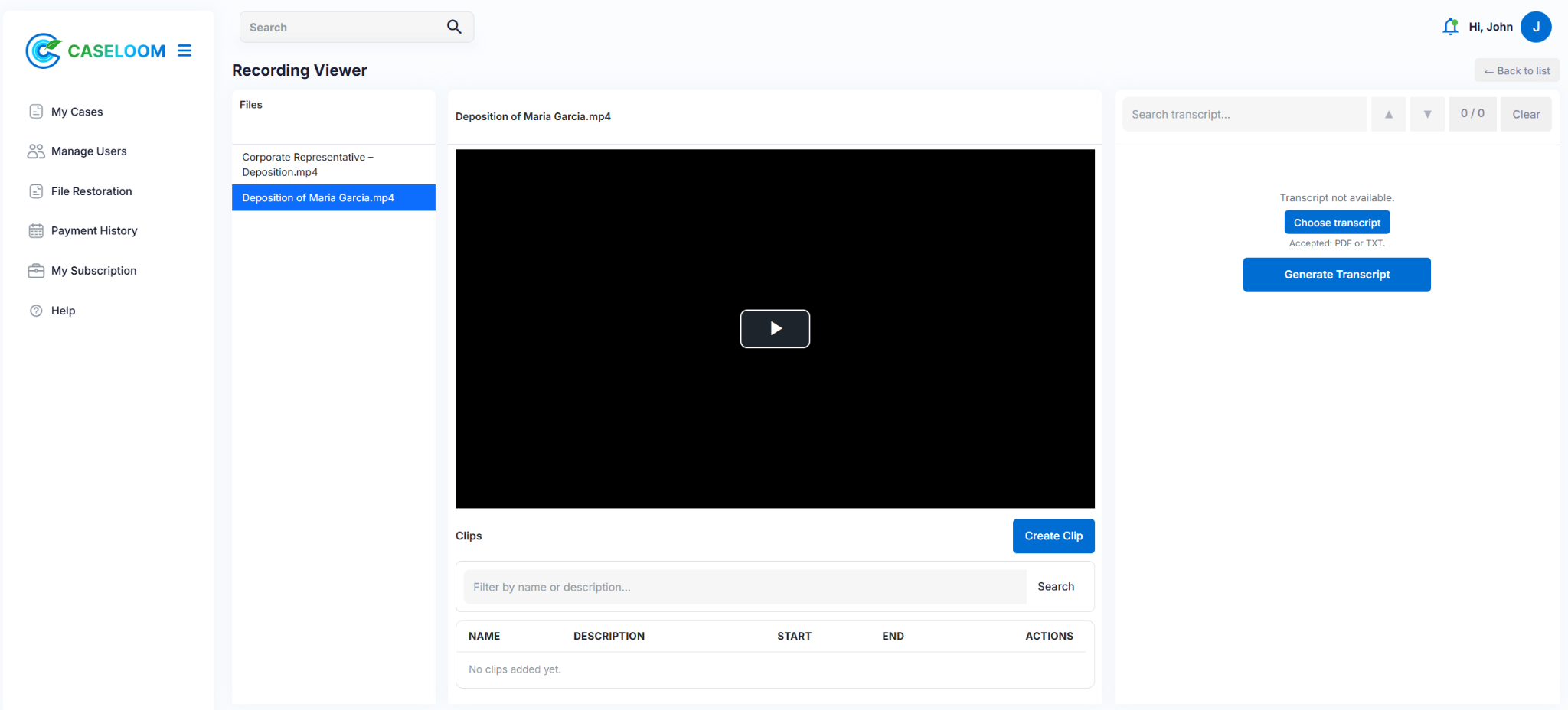Open Manage Users page
Screen dimensions: 1568x710
[x=89, y=151]
